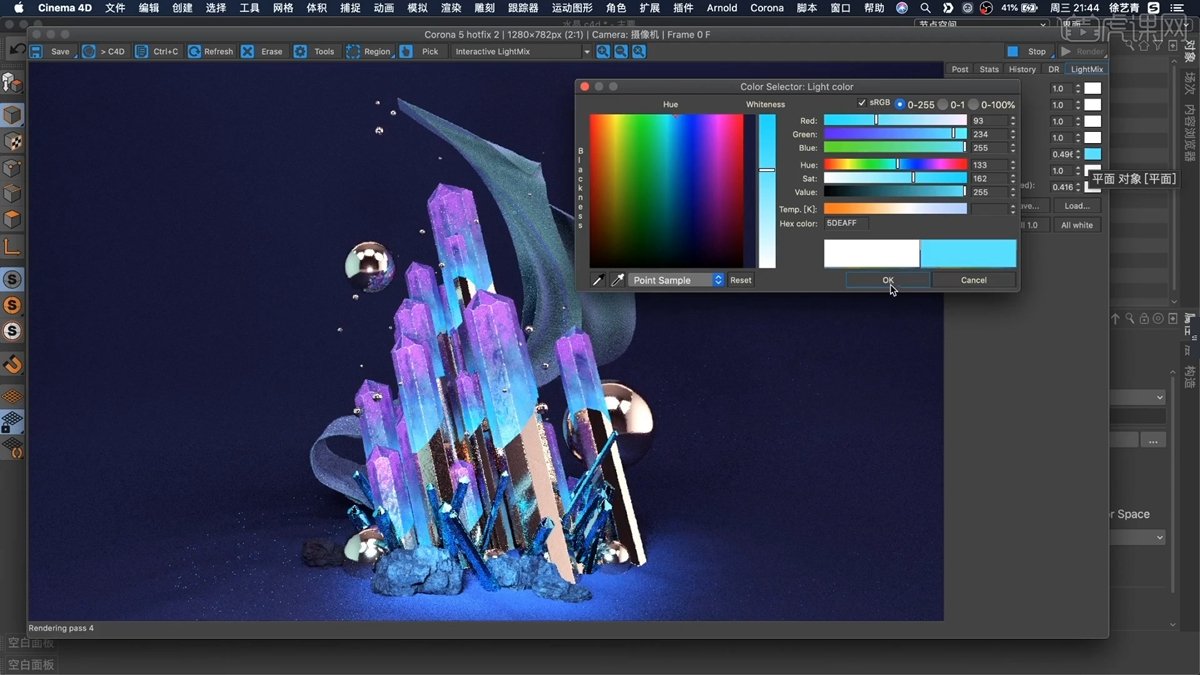Click the Erase icon in the toolbar
Image resolution: width=1200 pixels, height=675 pixels.
tap(247, 51)
